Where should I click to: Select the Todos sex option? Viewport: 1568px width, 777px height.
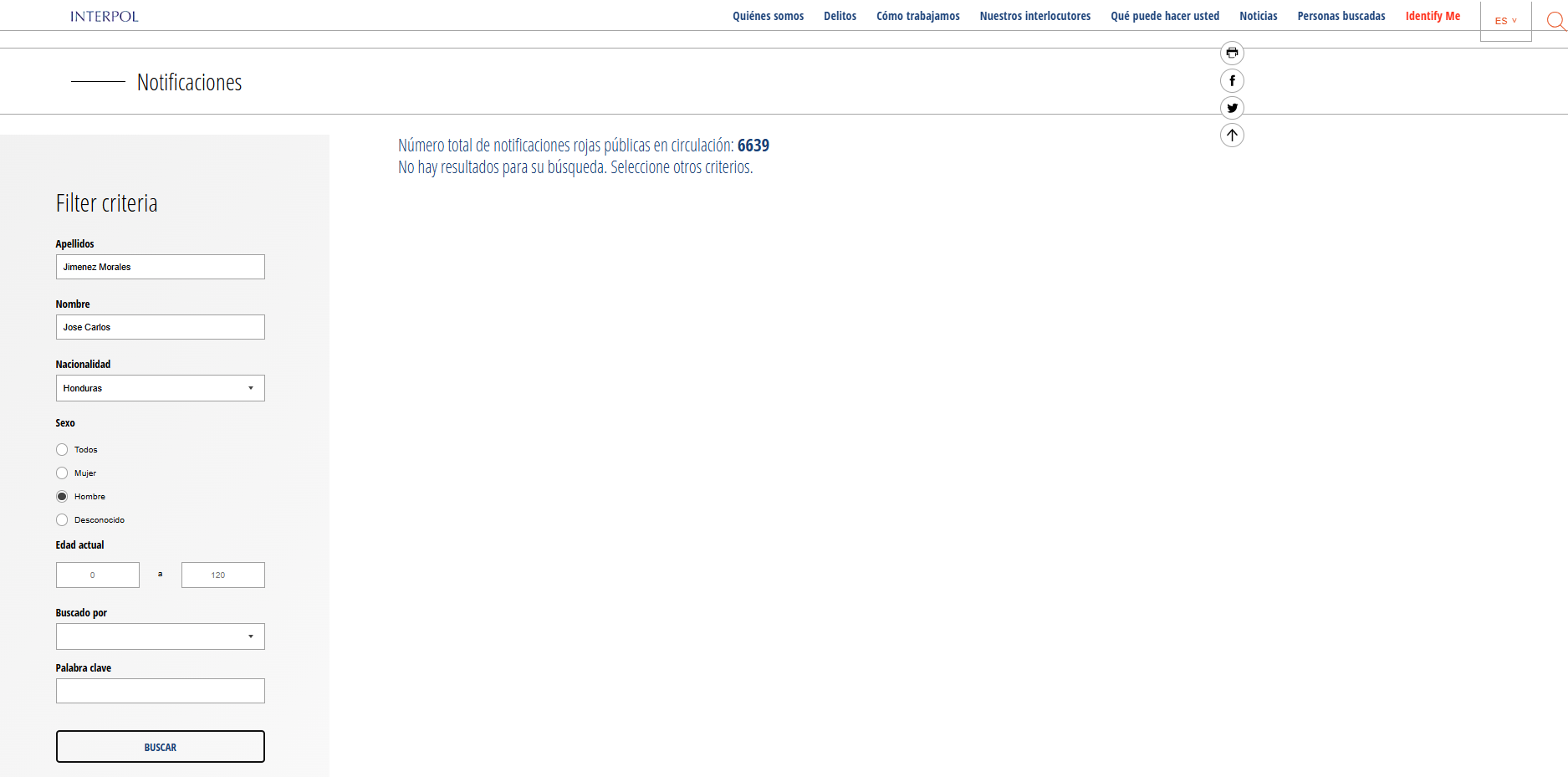pos(62,450)
